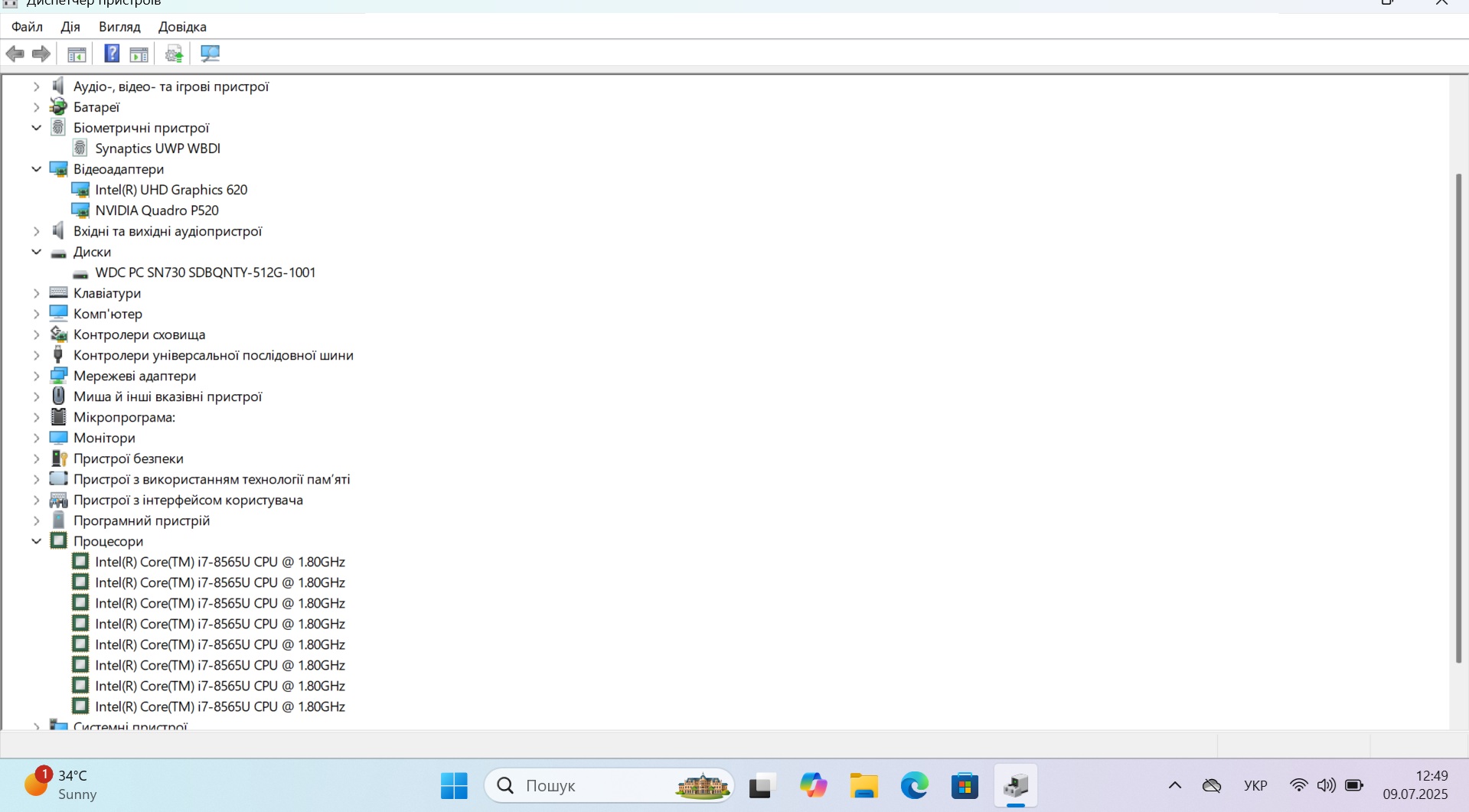Screen dimensions: 1469x812
Task: Click the Клавіатури keyboard category icon
Action: [58, 292]
